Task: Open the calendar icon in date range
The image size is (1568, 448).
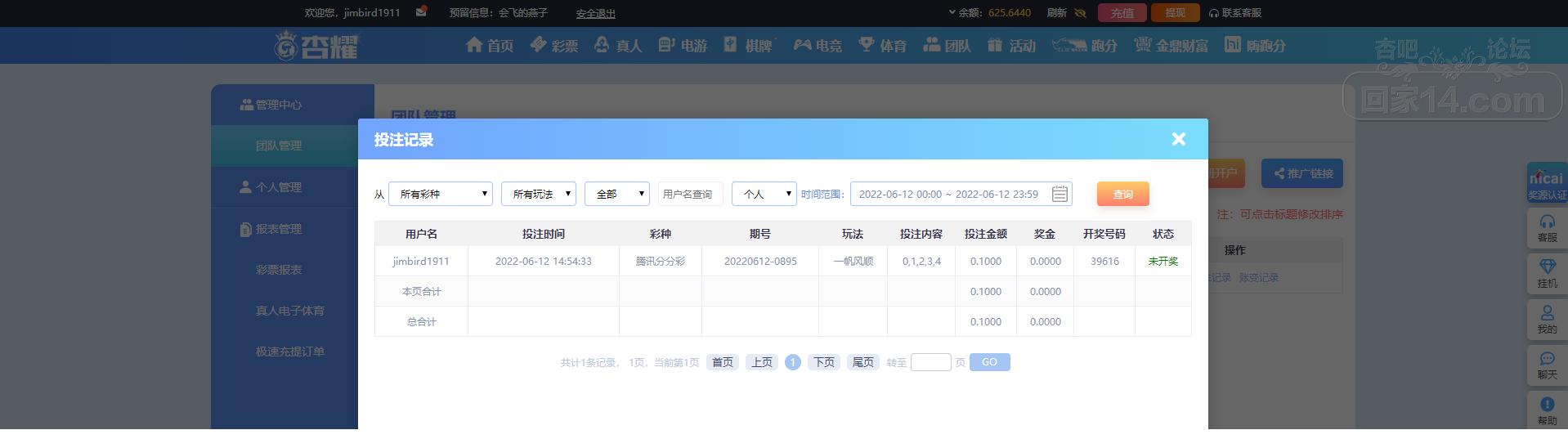Action: point(1060,194)
